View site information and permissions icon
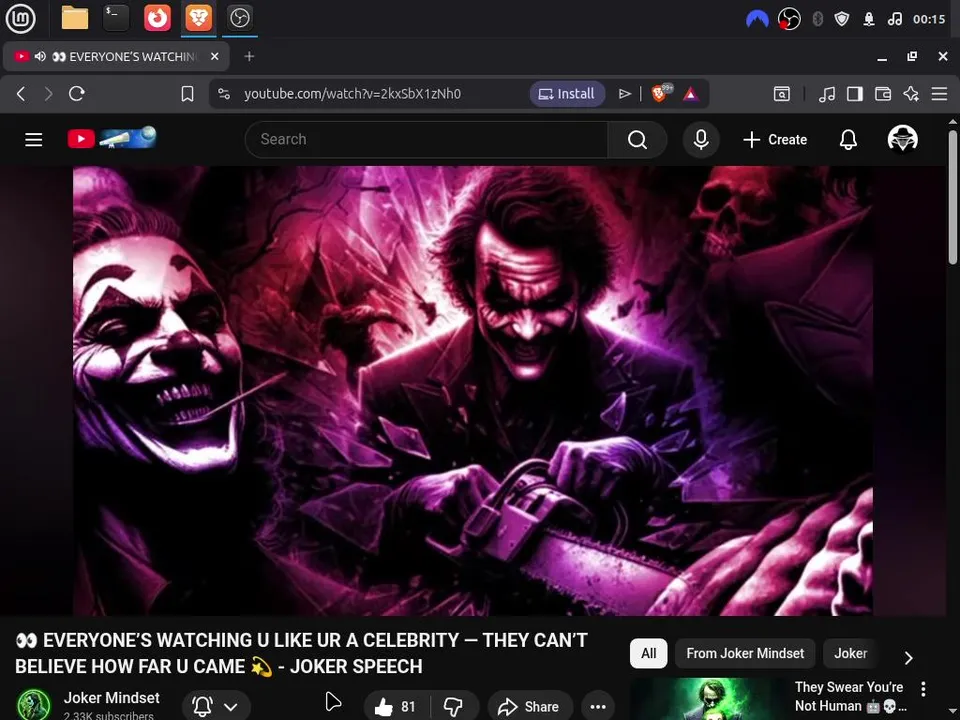Screen dimensions: 960x720 tap(224, 94)
